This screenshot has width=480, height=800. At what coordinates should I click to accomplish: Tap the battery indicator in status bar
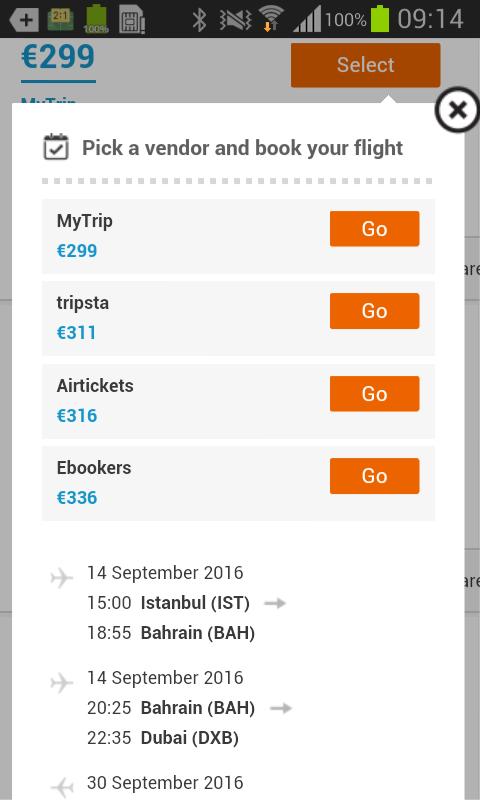[x=380, y=19]
